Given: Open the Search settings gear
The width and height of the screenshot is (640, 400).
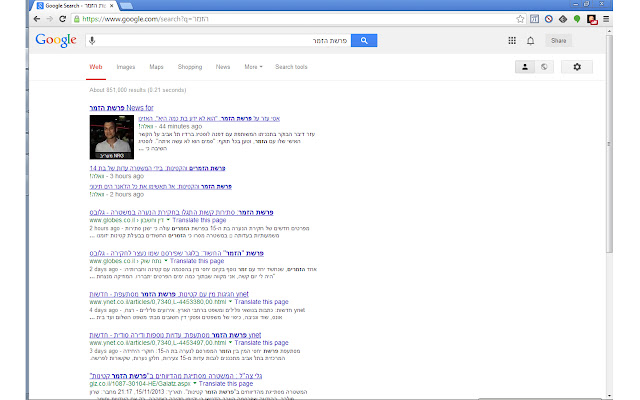Looking at the screenshot, I should click(x=577, y=67).
